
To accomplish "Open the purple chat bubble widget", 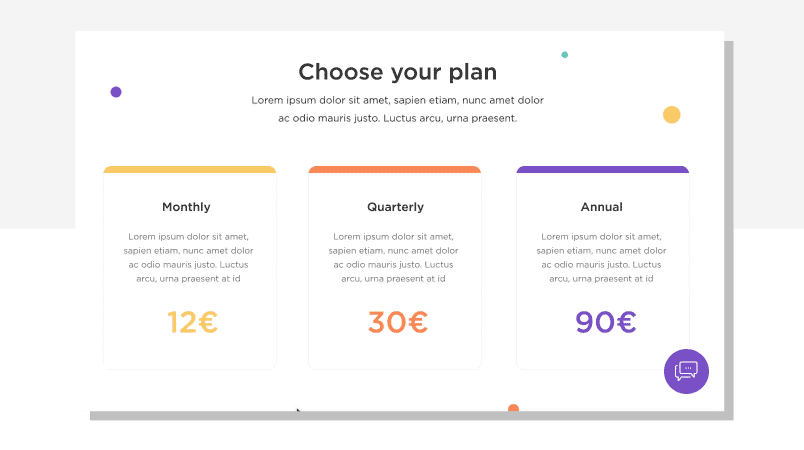I will (686, 371).
